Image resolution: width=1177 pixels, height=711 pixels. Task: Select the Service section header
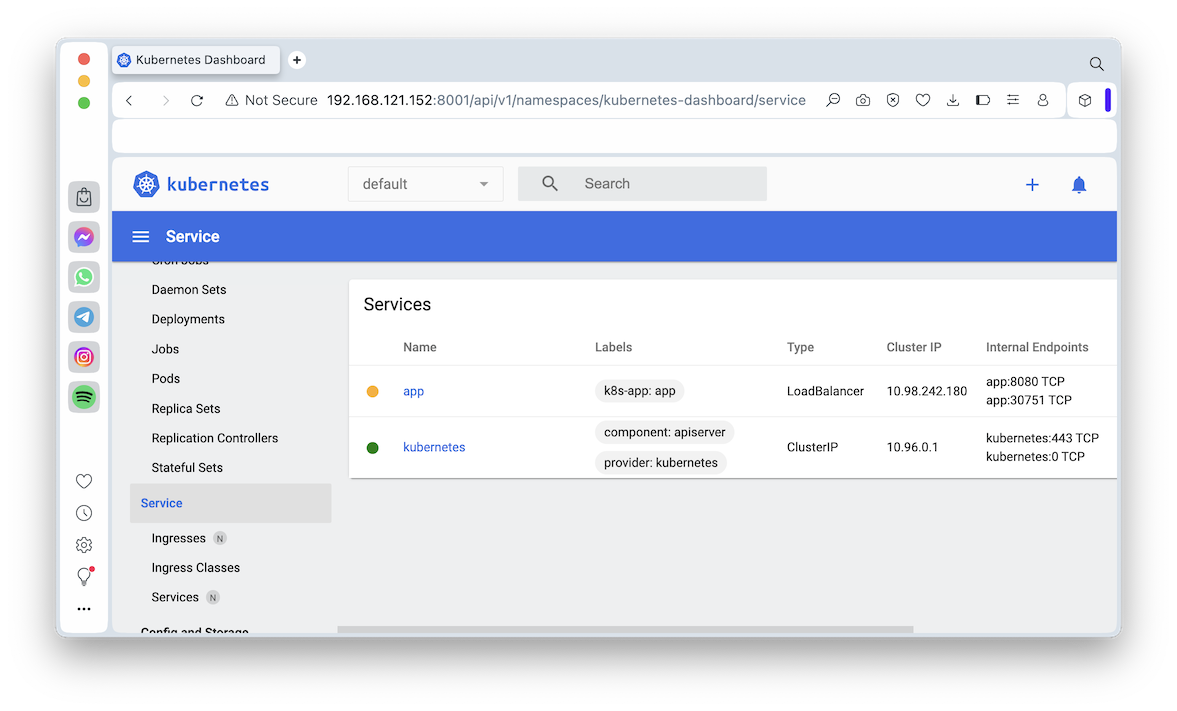pos(230,503)
